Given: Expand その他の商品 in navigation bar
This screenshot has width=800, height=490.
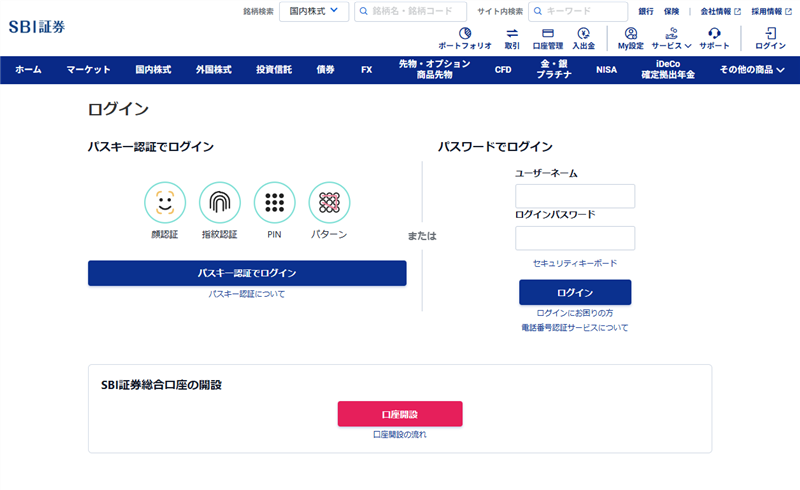Looking at the screenshot, I should [x=752, y=70].
